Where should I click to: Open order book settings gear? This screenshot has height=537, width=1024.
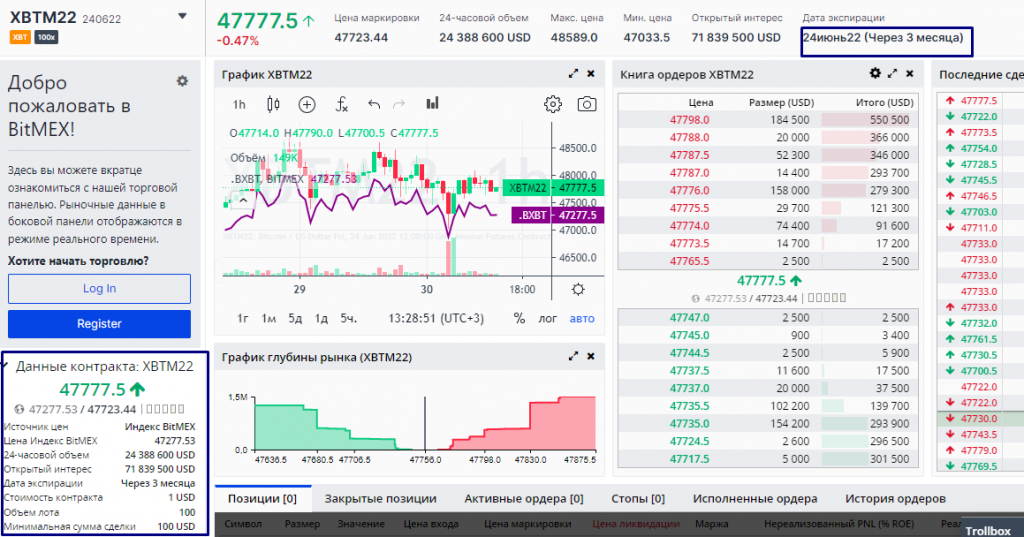(875, 73)
